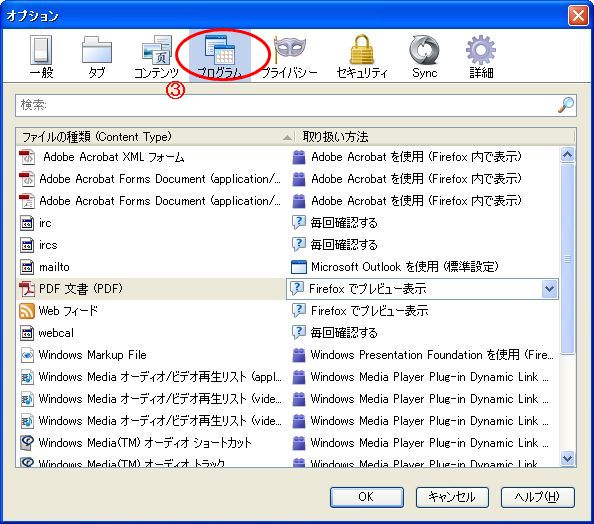Close the オプション dialog window
Screen dimensions: 594x524
[578, 16]
